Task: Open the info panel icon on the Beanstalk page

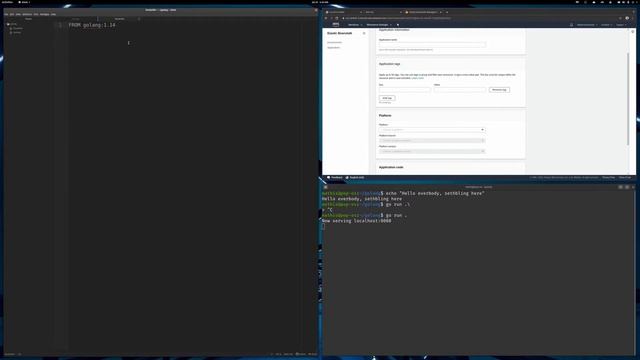Action: point(633,31)
